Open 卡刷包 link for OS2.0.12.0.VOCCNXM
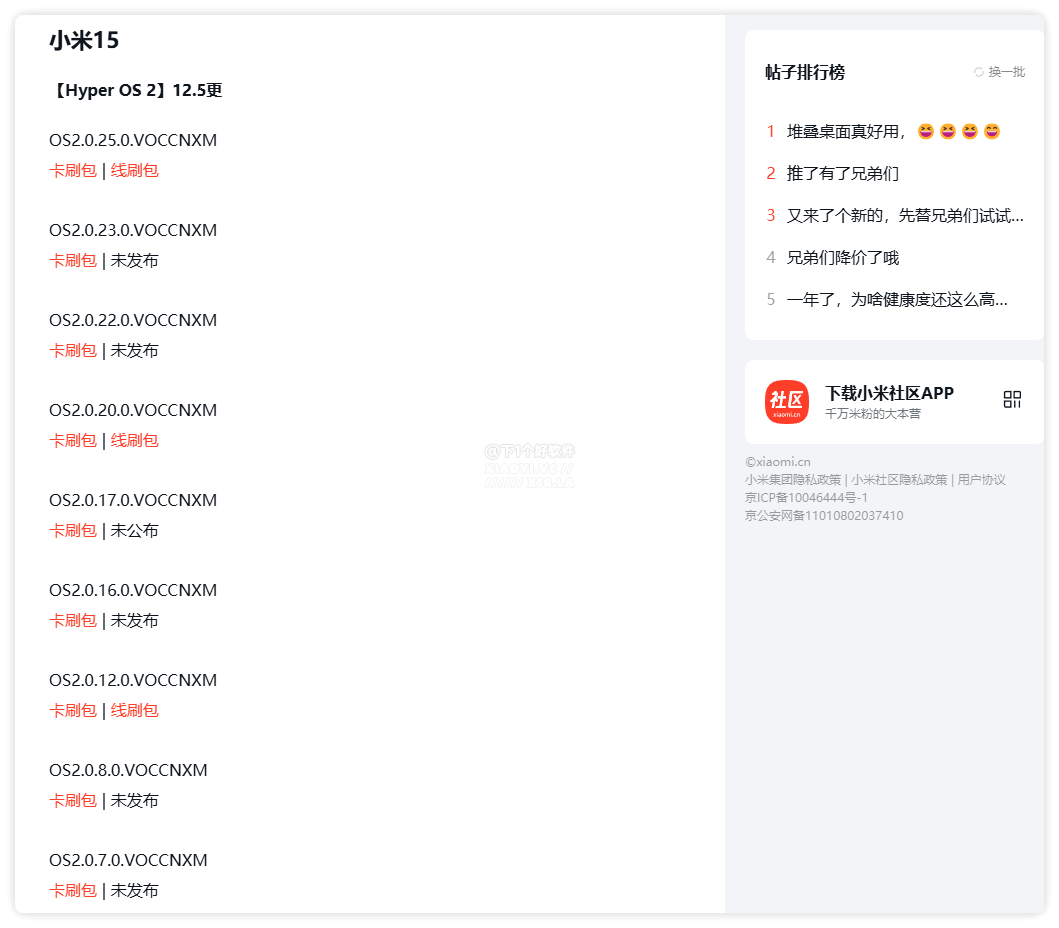This screenshot has width=1059, height=928. click(x=73, y=710)
